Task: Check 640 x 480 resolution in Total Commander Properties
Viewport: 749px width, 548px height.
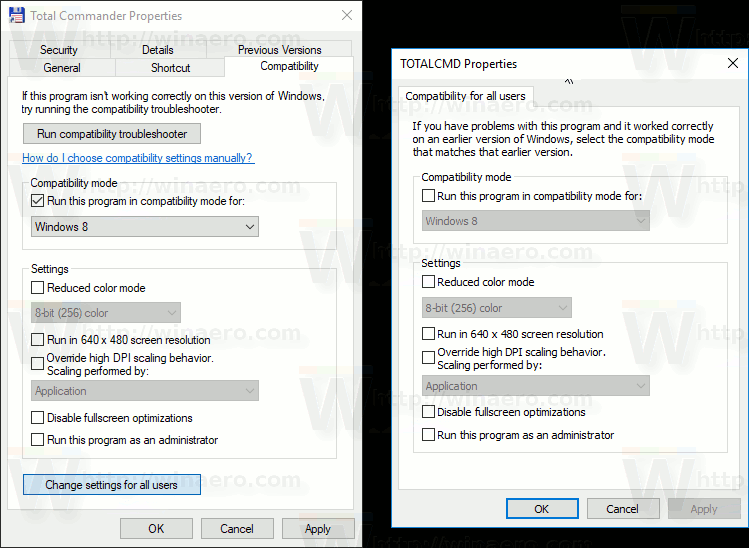Action: coord(38,340)
